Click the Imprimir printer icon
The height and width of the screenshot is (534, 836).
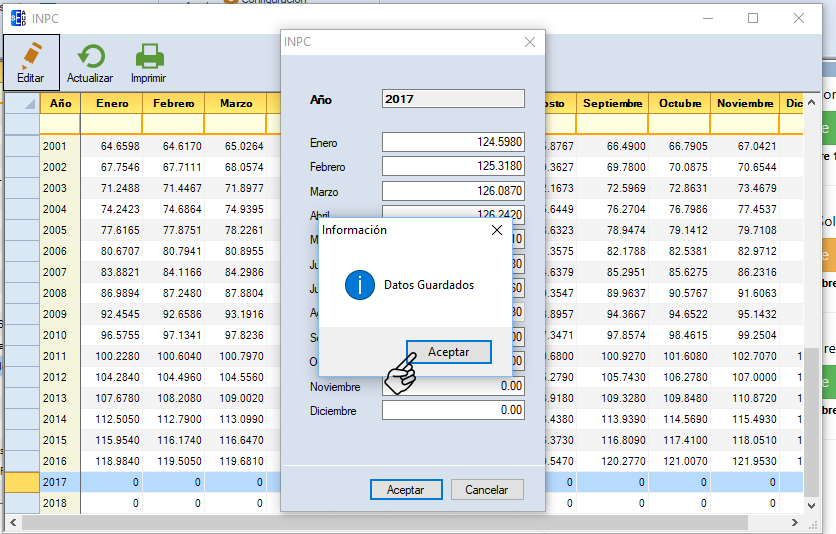click(x=148, y=56)
